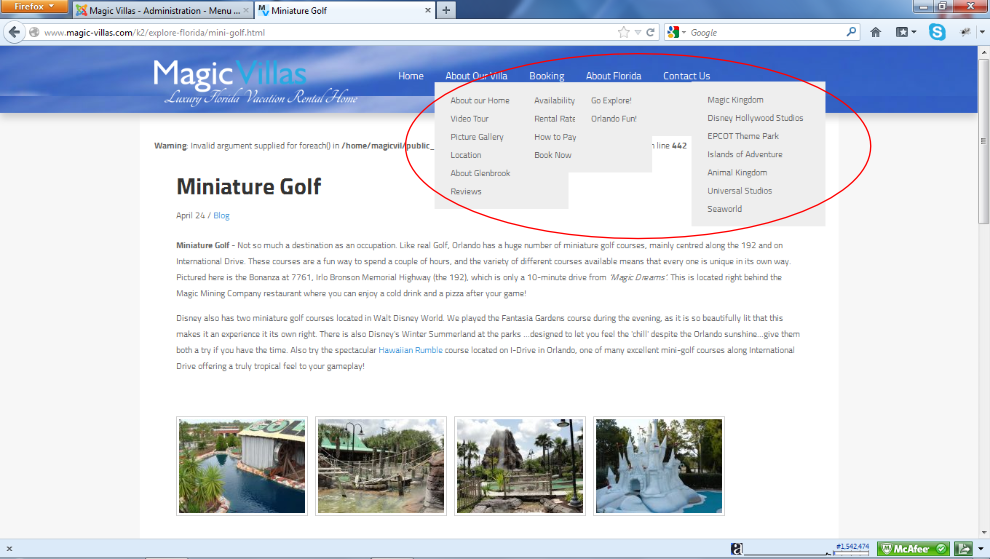
Task: Select Magic Kingdom submenu item
Action: (735, 100)
